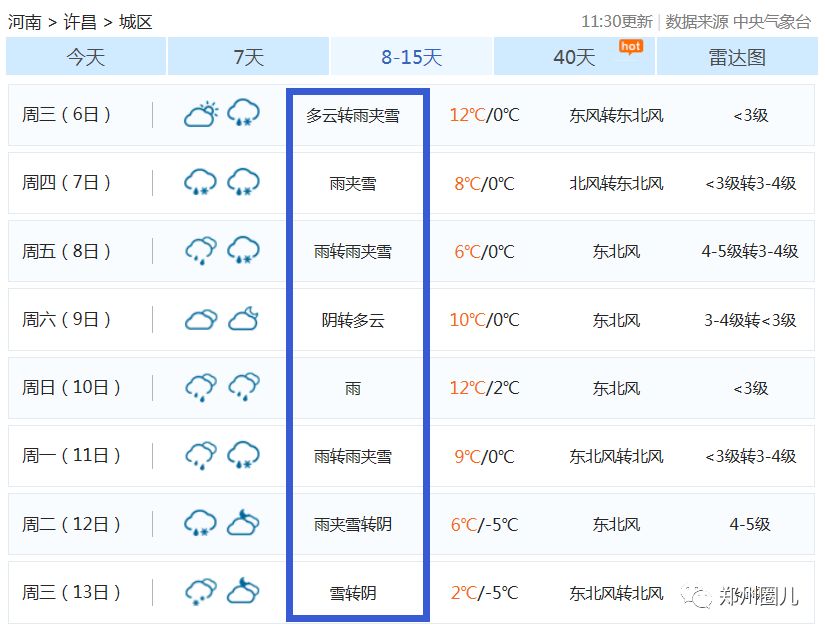Switch to the 今天 tab
The image size is (825, 632).
[x=86, y=57]
